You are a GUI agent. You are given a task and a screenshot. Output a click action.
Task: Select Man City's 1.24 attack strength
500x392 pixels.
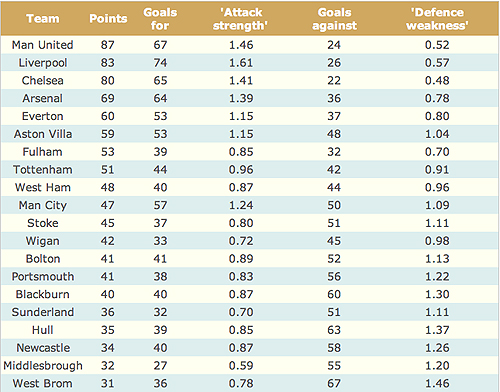pos(241,205)
